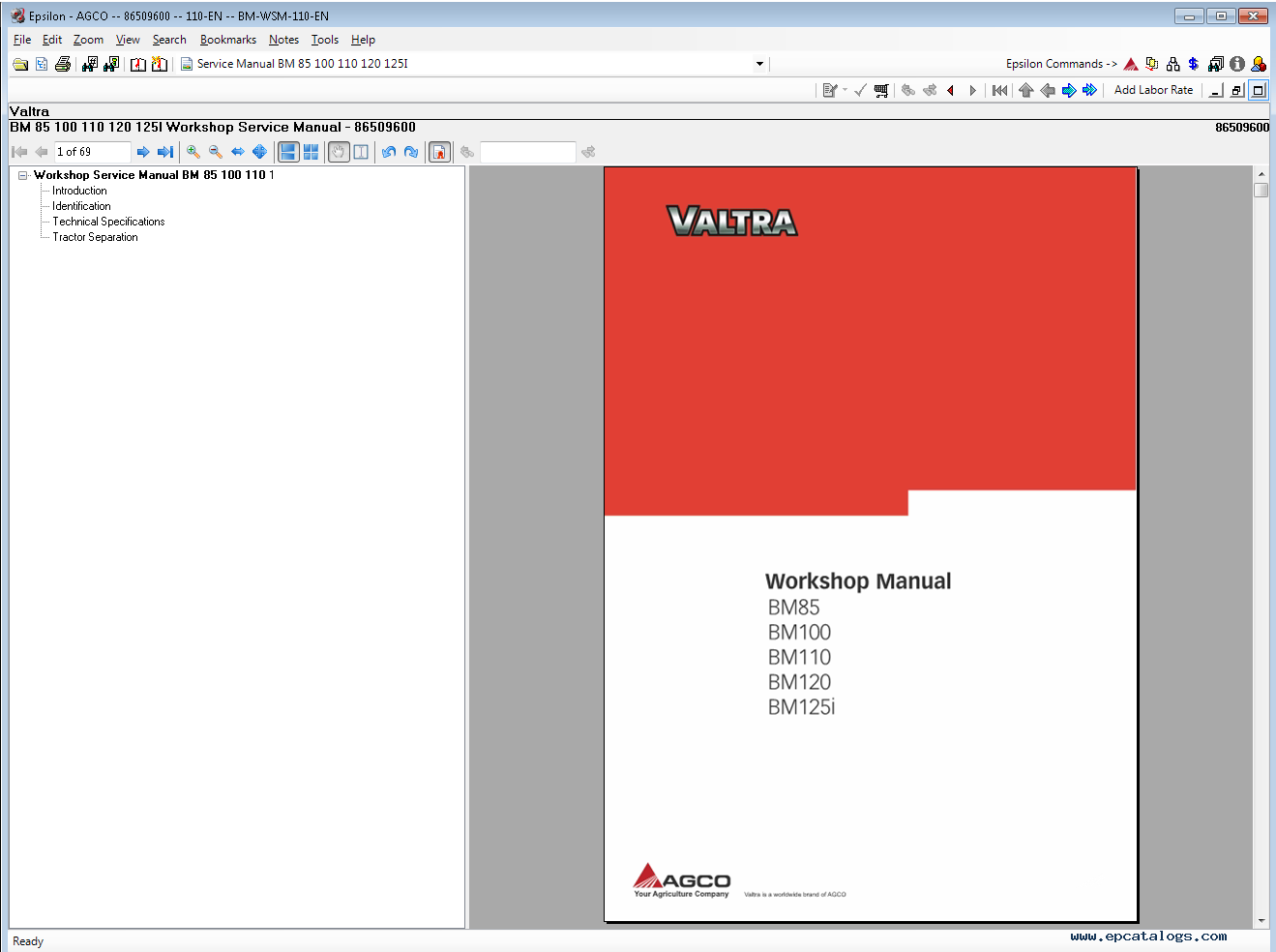Select Introduction in the contents tree
The image size is (1276, 952).
[79, 191]
